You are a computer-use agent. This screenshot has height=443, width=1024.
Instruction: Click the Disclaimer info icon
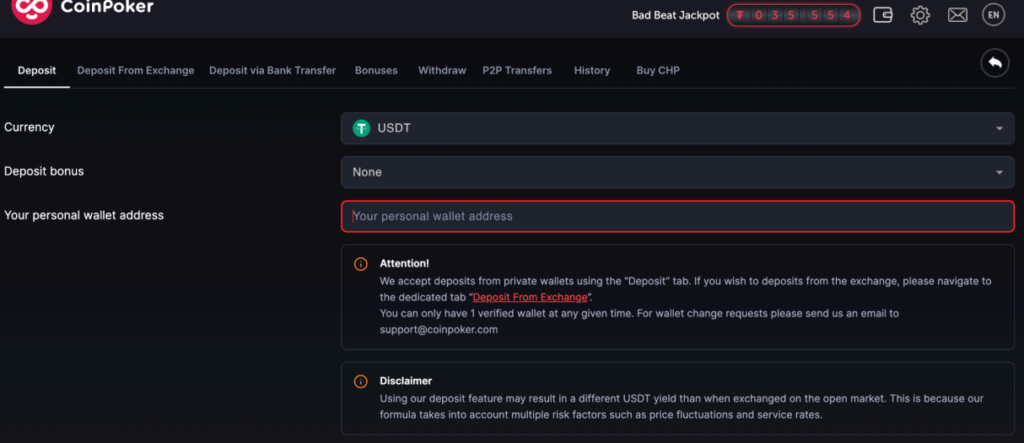point(360,381)
